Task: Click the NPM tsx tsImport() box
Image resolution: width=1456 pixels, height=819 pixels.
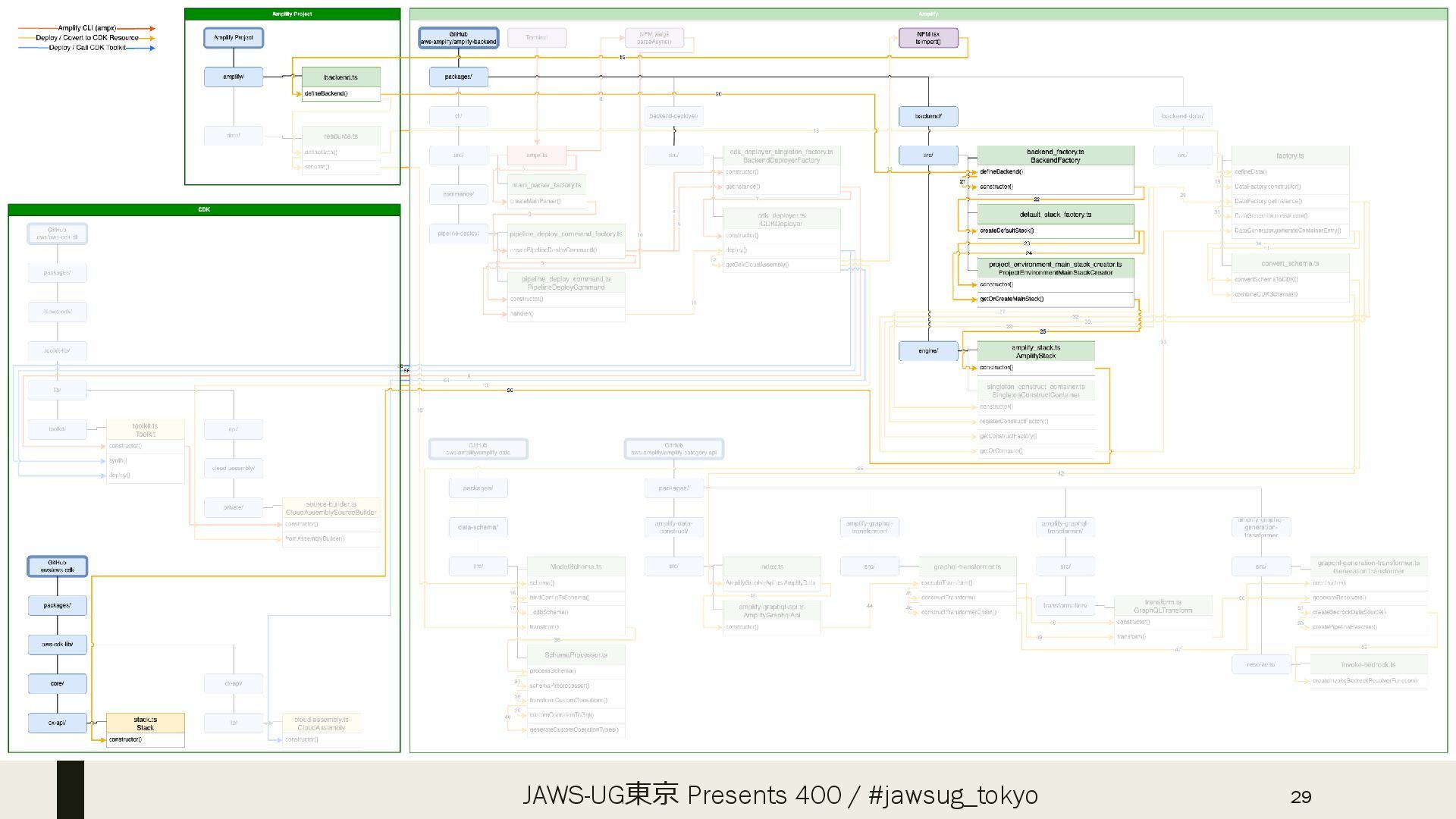Action: (x=928, y=38)
